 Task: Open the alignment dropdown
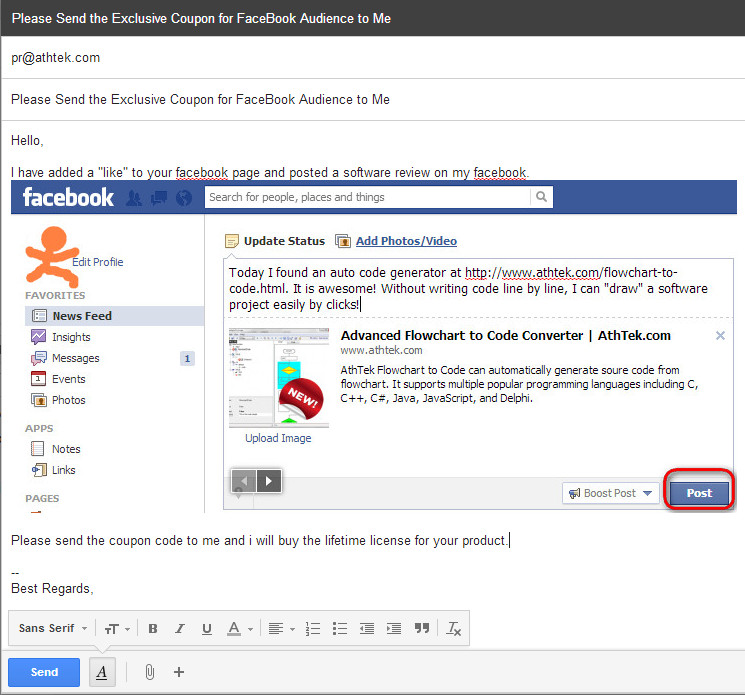[281, 628]
